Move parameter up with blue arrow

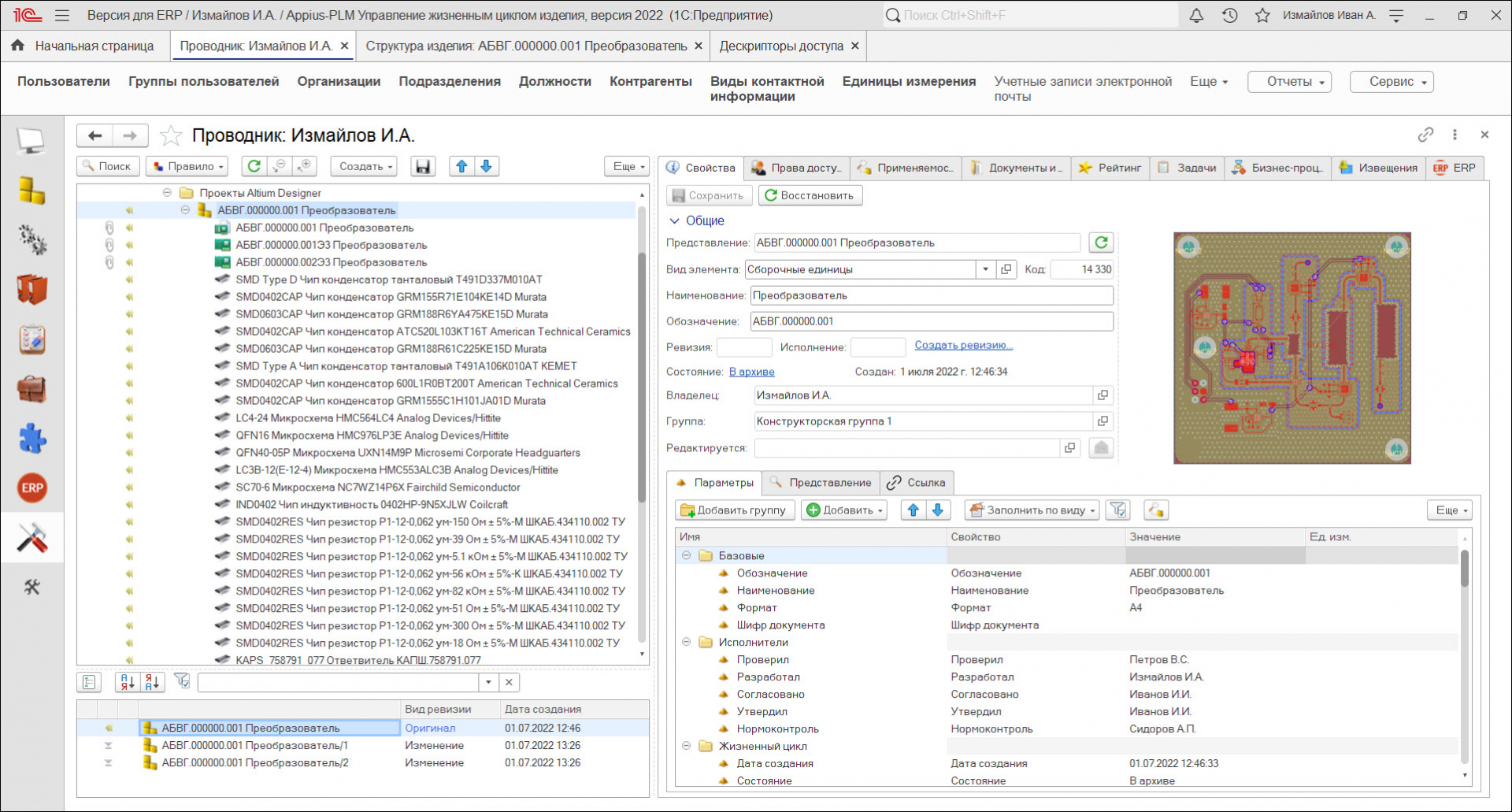click(913, 510)
